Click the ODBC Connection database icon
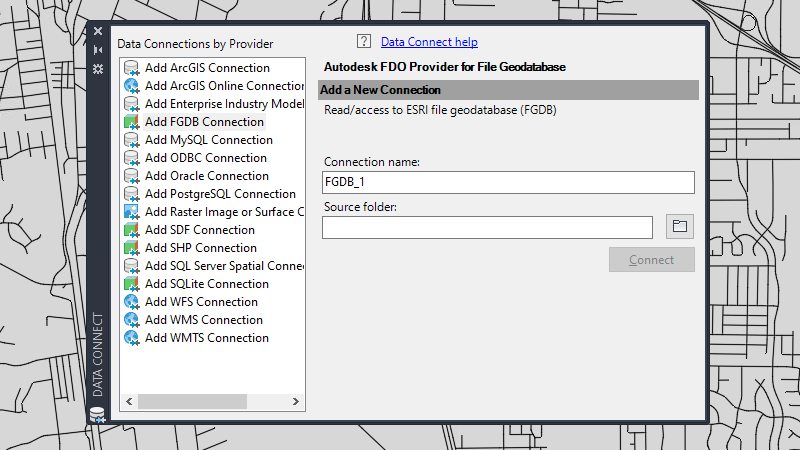 [132, 158]
